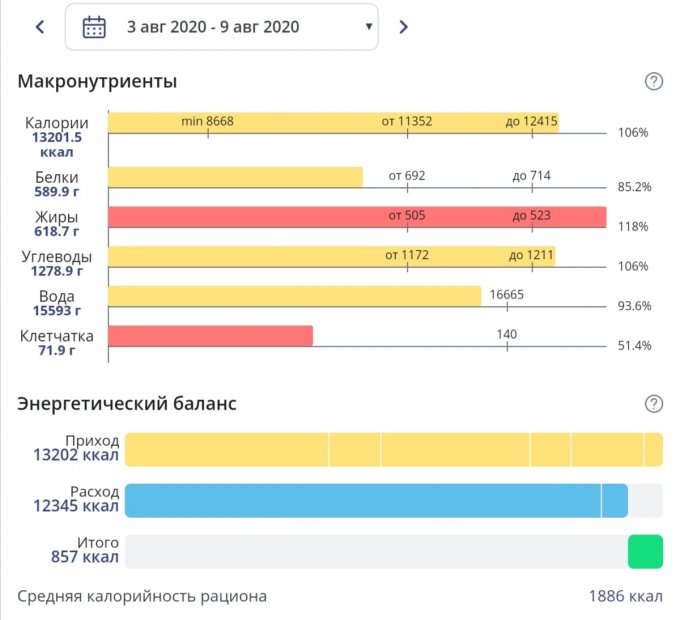This screenshot has width=680, height=620.
Task: Click the 1886 ккал average value
Action: [625, 597]
